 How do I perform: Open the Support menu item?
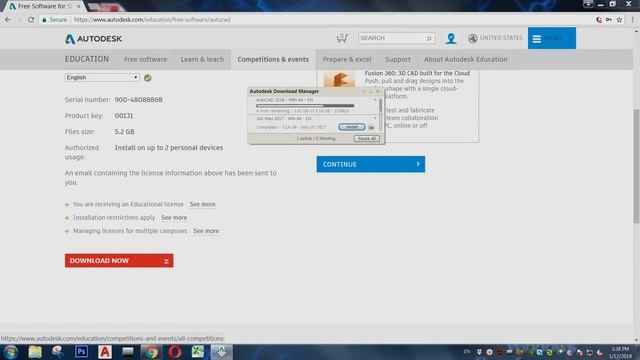point(398,59)
